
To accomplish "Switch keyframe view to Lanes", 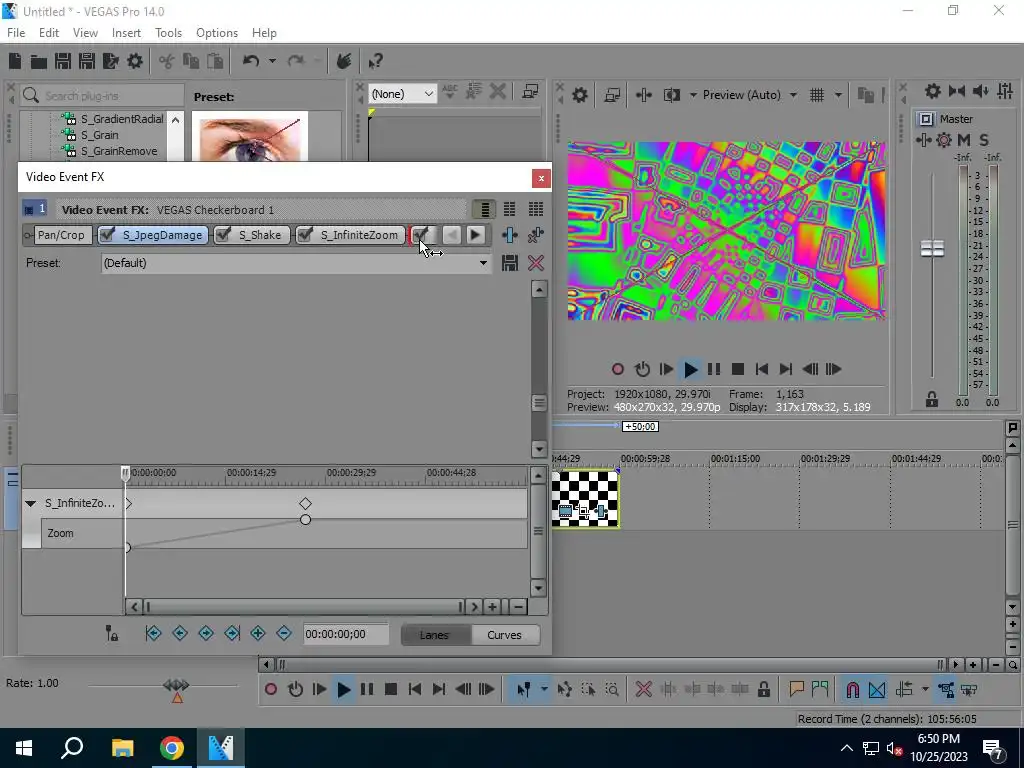I will pos(434,635).
